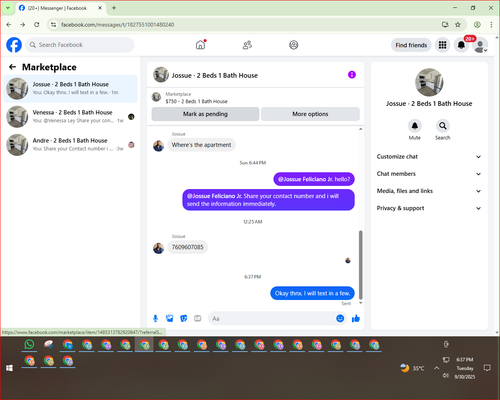The image size is (500, 400).
Task: Click the 7609607085 message bubble
Action: click(187, 247)
